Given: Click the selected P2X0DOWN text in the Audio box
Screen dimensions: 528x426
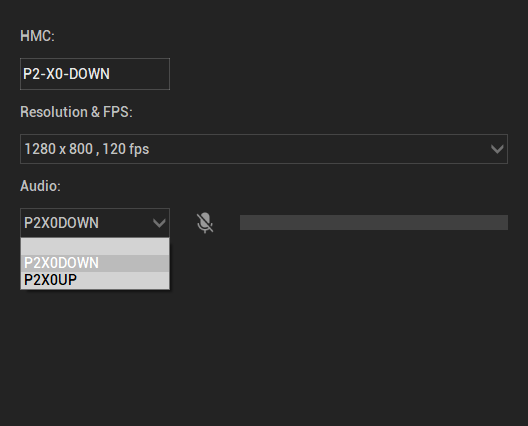Looking at the screenshot, I should [61, 223].
